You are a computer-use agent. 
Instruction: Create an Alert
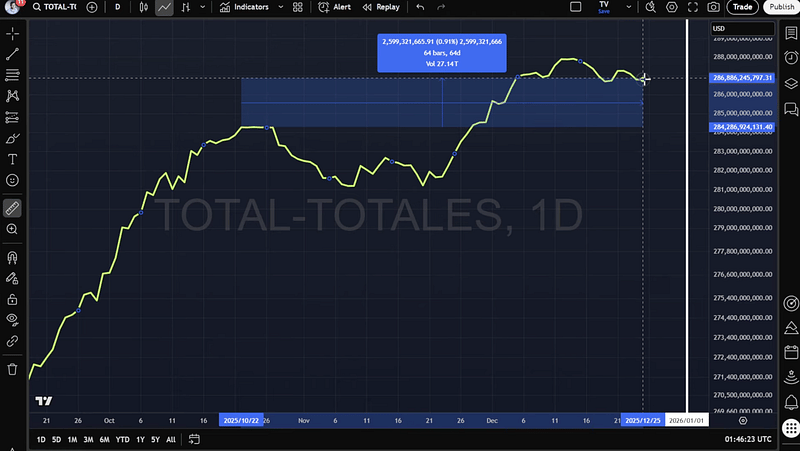point(335,7)
